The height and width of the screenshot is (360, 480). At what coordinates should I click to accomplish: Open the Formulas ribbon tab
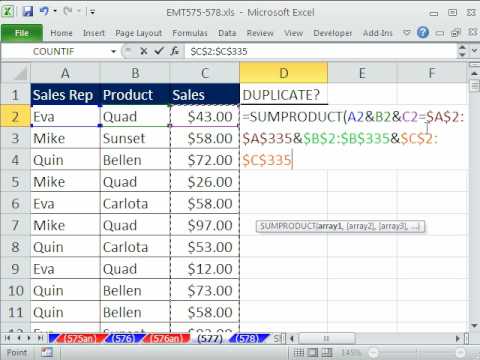190,33
